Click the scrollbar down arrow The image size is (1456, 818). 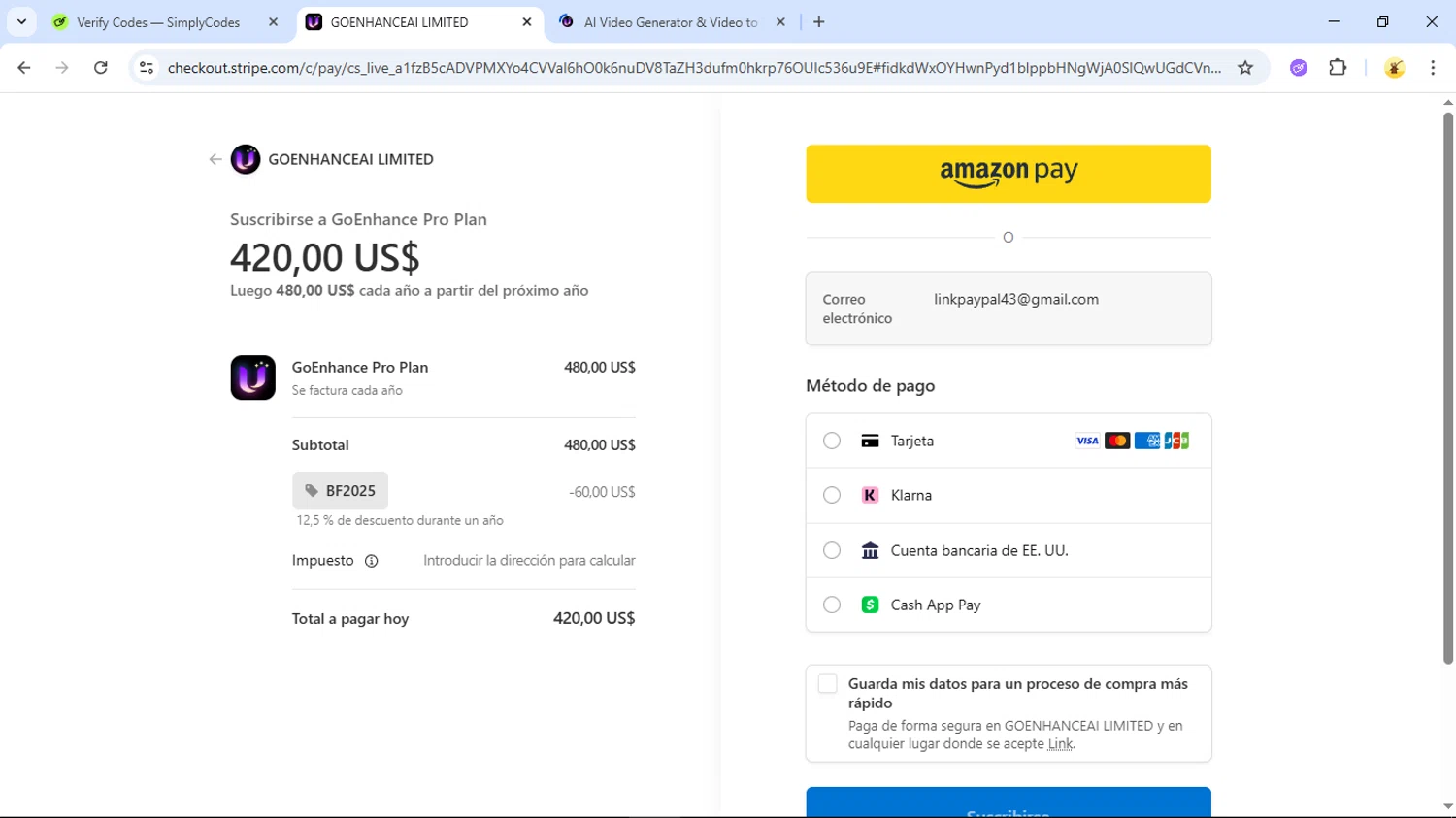1448,807
